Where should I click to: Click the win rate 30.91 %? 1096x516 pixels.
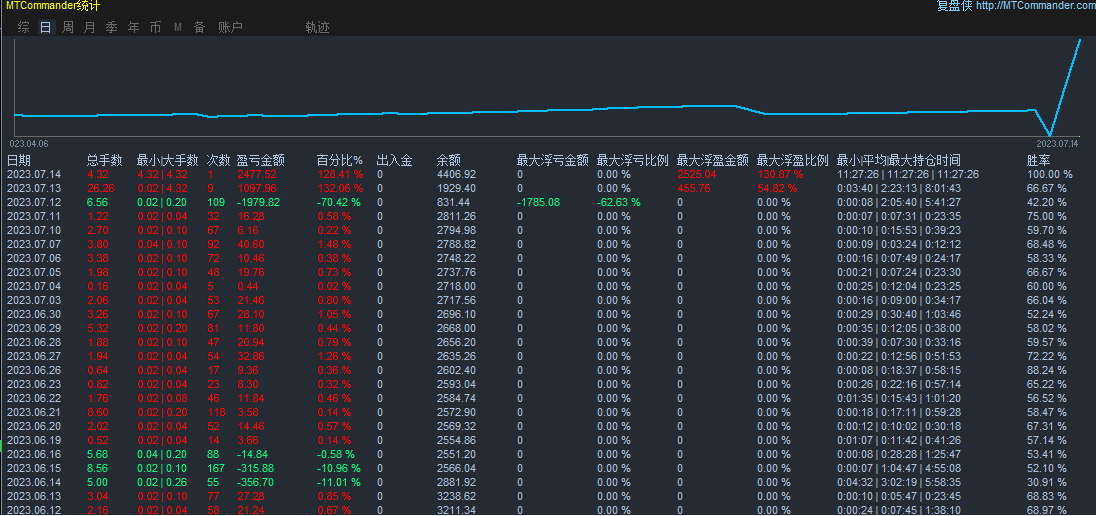1046,482
